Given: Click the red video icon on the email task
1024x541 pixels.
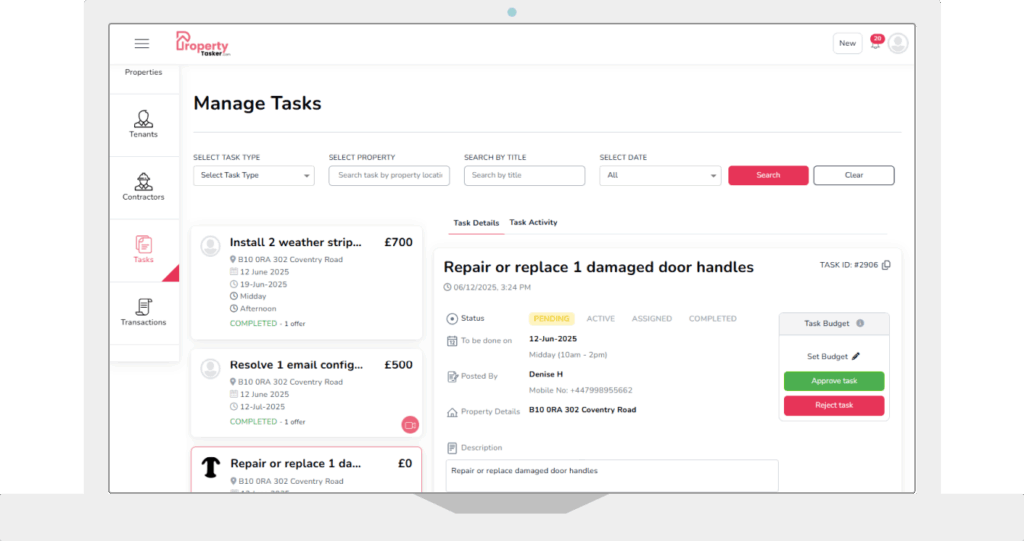Looking at the screenshot, I should click(x=409, y=424).
